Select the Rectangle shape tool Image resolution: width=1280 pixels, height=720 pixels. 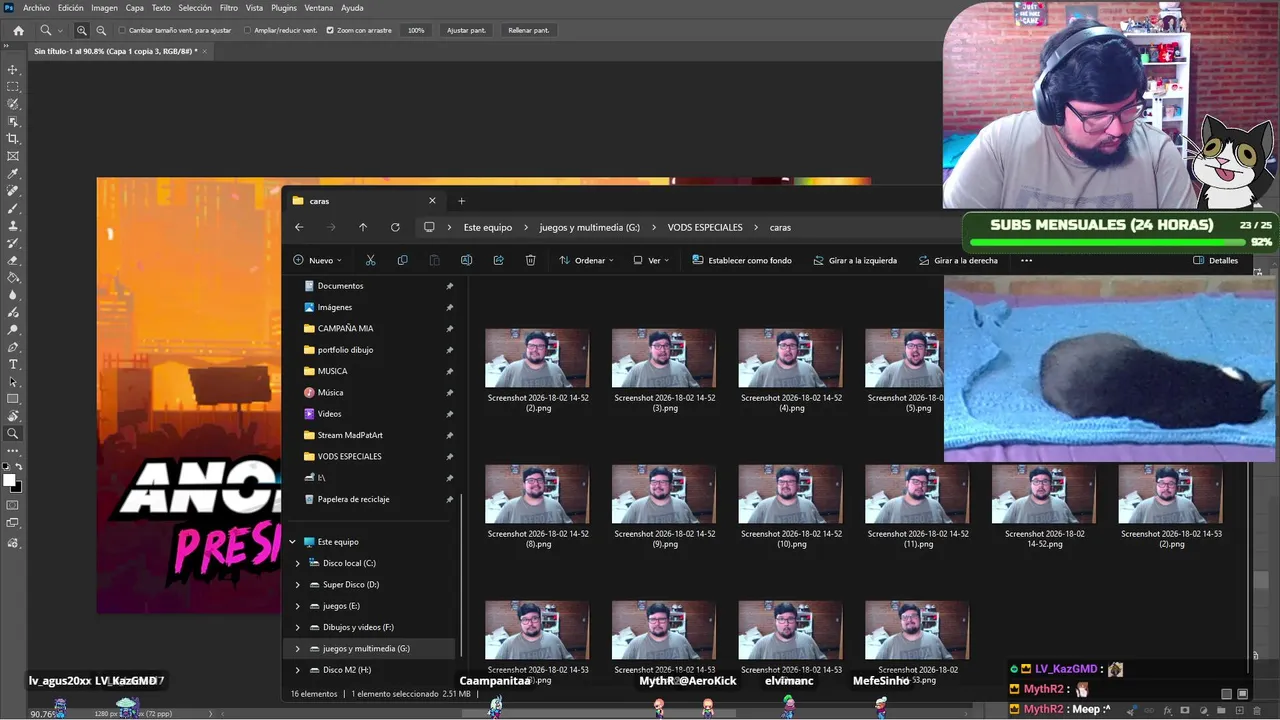(13, 399)
